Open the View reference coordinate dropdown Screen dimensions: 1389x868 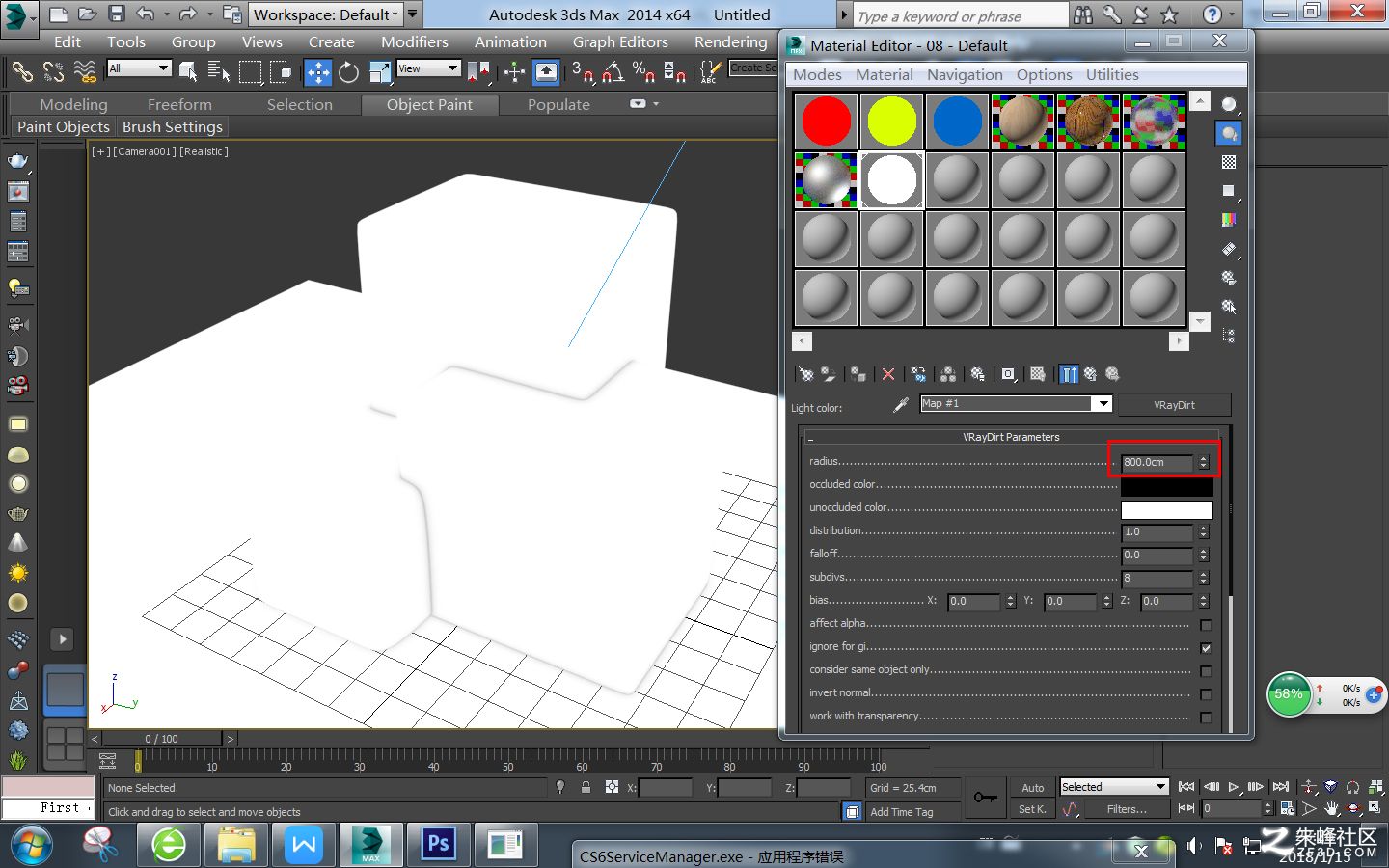[x=428, y=68]
